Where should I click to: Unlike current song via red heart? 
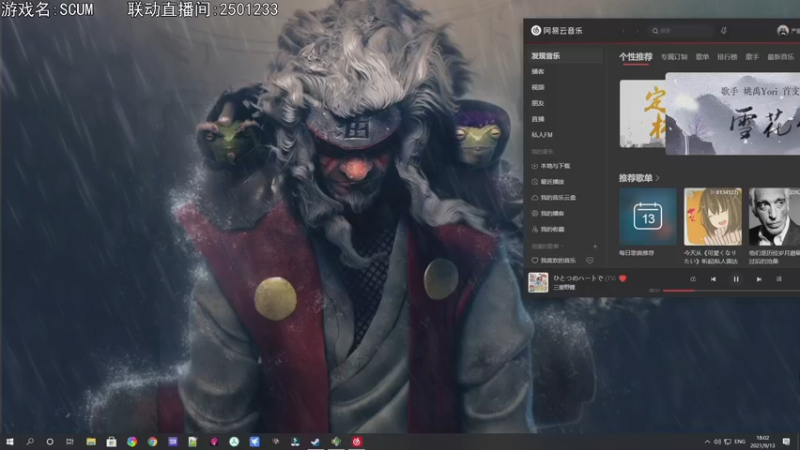pyautogui.click(x=622, y=279)
